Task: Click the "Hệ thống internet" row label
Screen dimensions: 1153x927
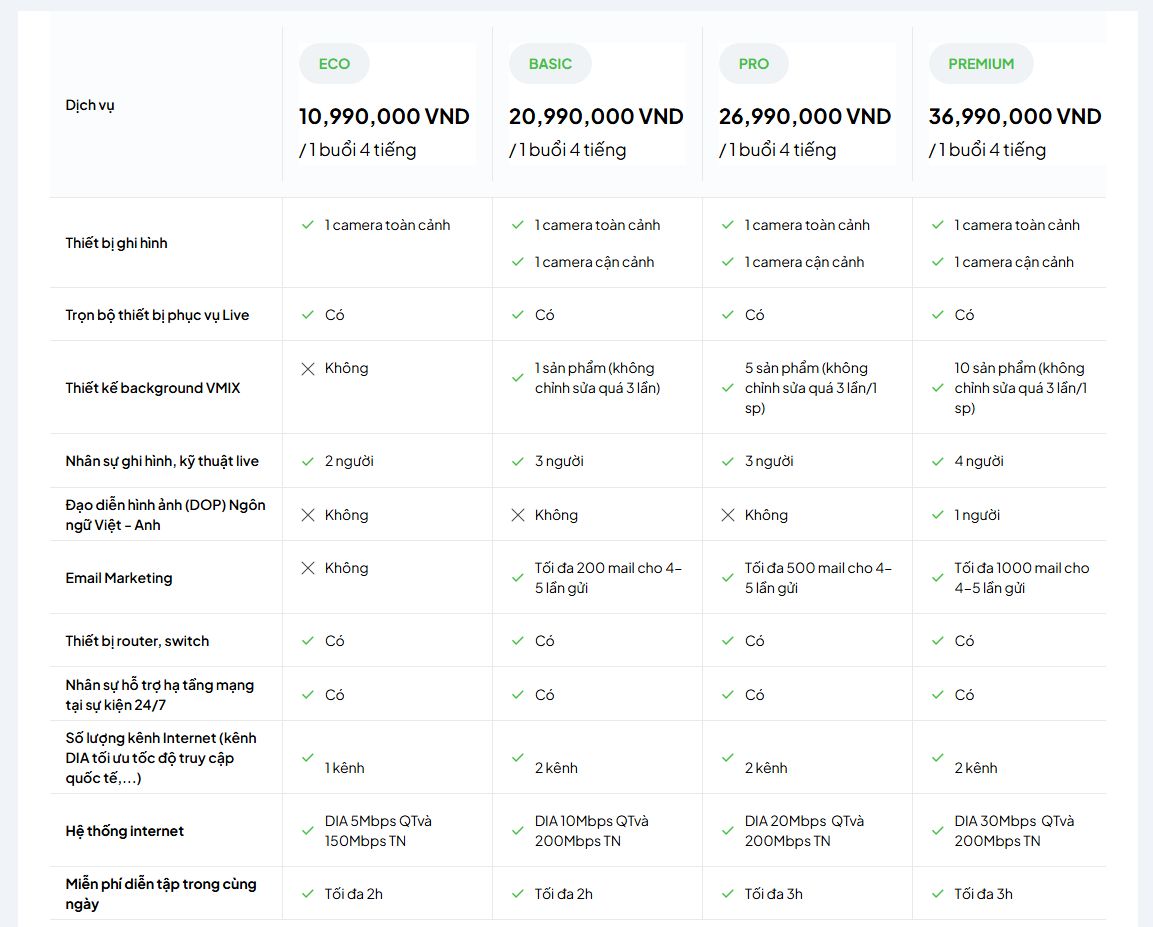Action: coord(125,831)
